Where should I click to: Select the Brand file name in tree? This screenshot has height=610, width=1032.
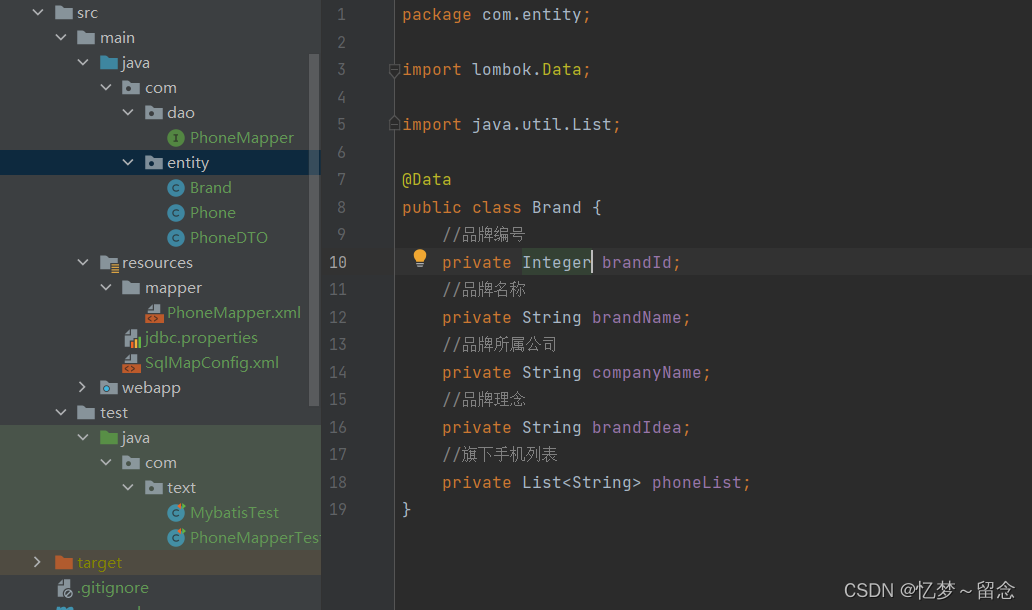tap(211, 188)
